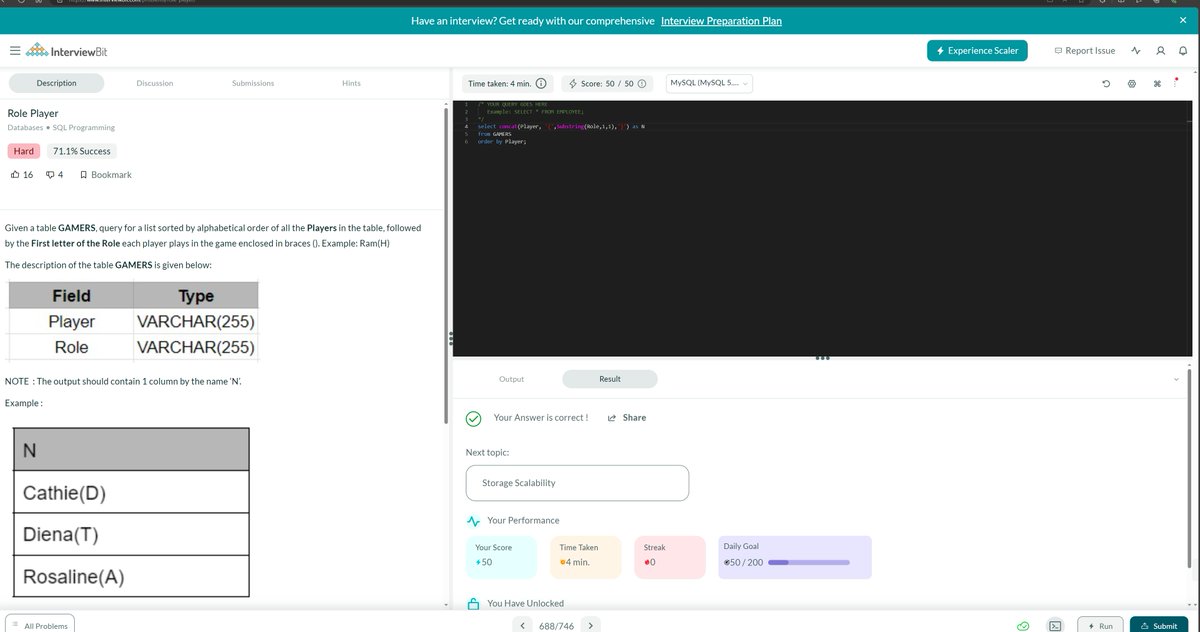Open the editor more options dots

tap(1176, 83)
